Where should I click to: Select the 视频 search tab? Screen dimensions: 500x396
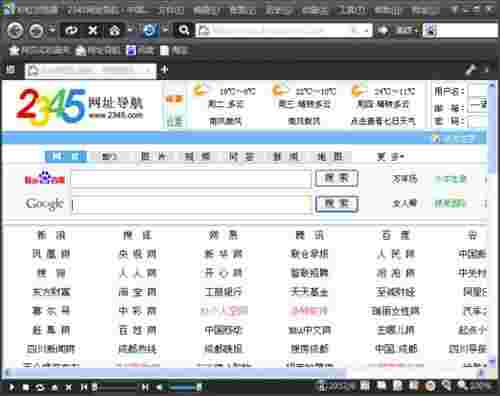click(197, 156)
